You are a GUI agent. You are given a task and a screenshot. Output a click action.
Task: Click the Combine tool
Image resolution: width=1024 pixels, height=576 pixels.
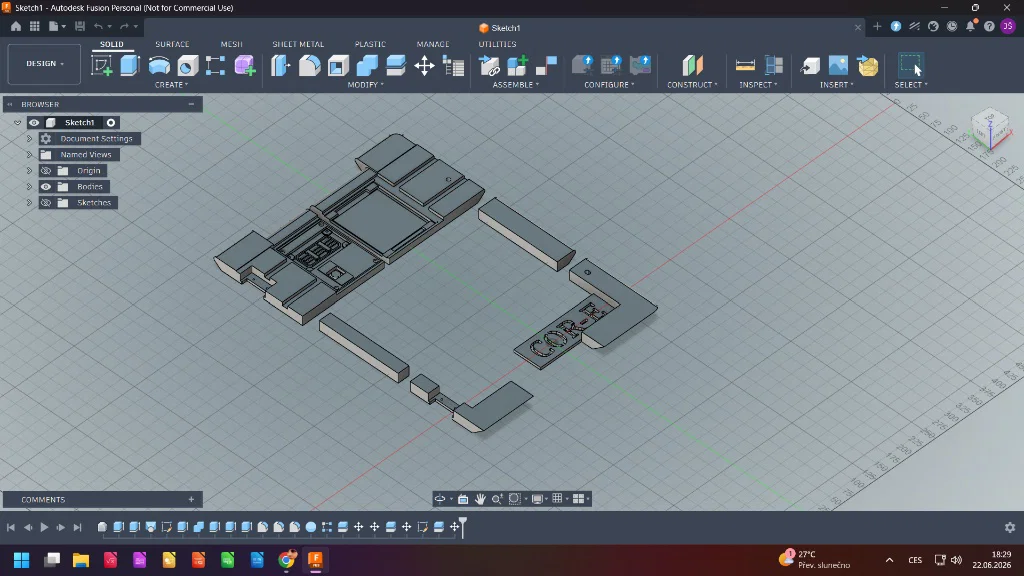367,65
